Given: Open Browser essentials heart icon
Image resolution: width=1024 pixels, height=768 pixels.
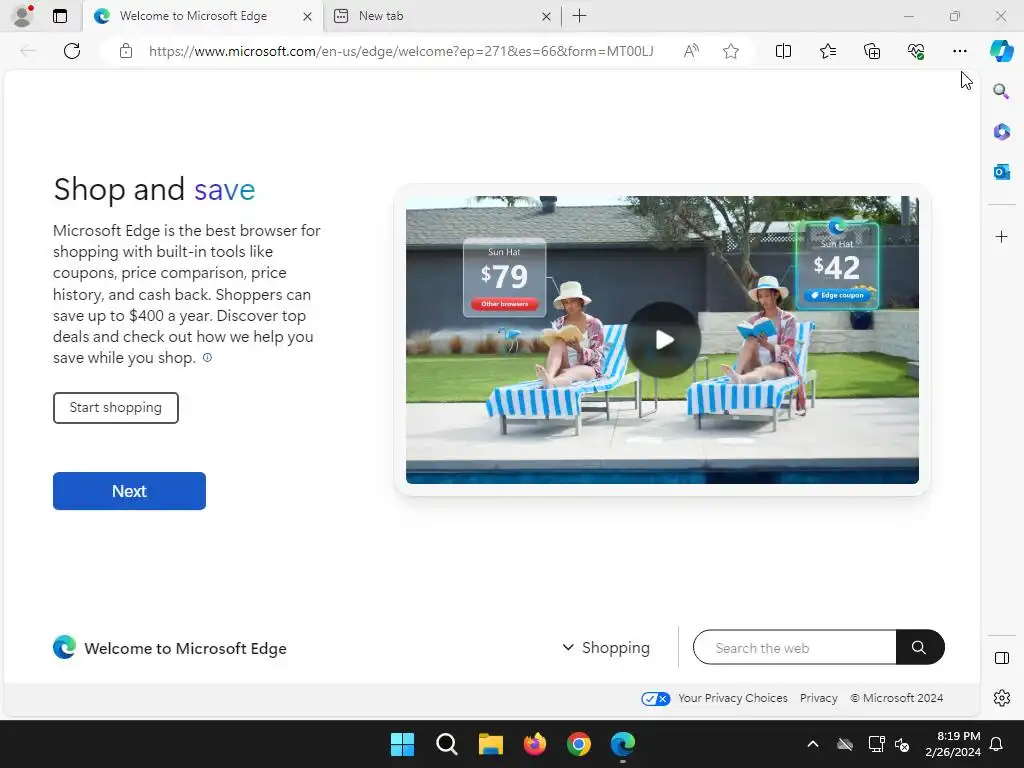Looking at the screenshot, I should click(x=916, y=51).
